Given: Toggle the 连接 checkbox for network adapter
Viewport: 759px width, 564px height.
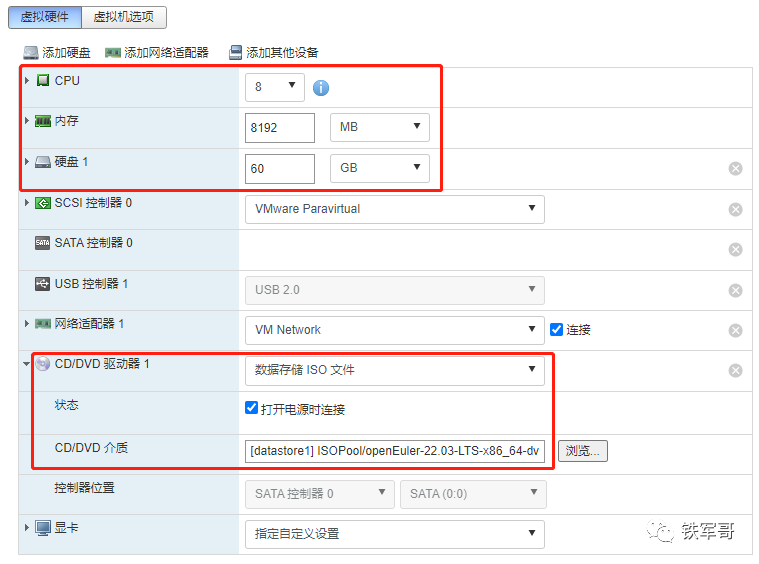Looking at the screenshot, I should click(x=556, y=330).
